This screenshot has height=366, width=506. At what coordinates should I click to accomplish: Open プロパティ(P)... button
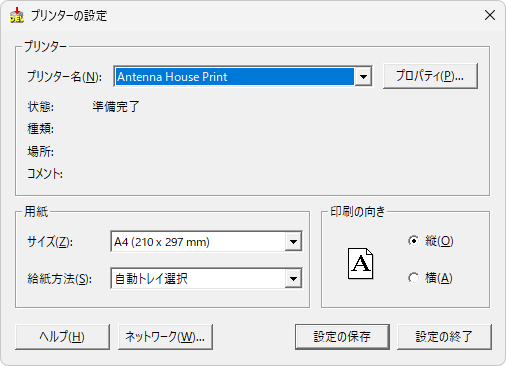click(x=430, y=76)
